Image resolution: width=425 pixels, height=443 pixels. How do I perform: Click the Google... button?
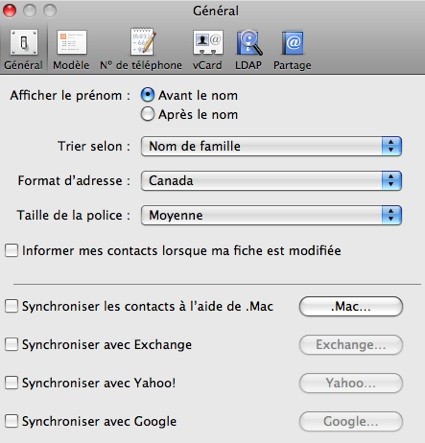point(351,421)
